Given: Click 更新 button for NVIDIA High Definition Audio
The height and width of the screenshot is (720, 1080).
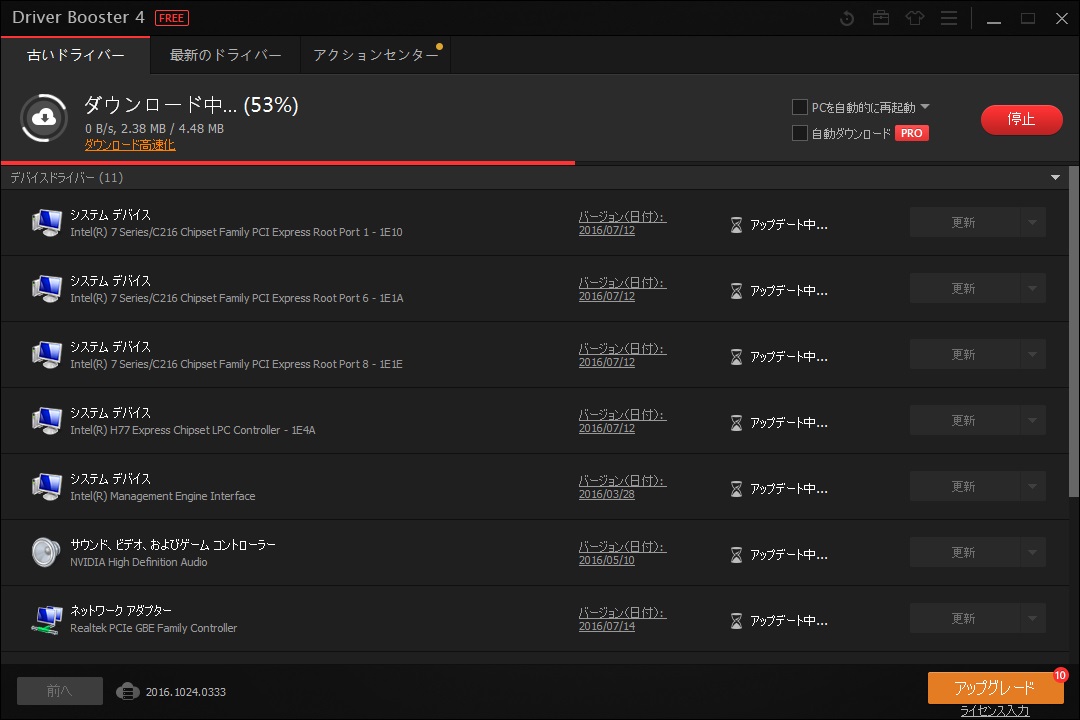Looking at the screenshot, I should coord(964,553).
